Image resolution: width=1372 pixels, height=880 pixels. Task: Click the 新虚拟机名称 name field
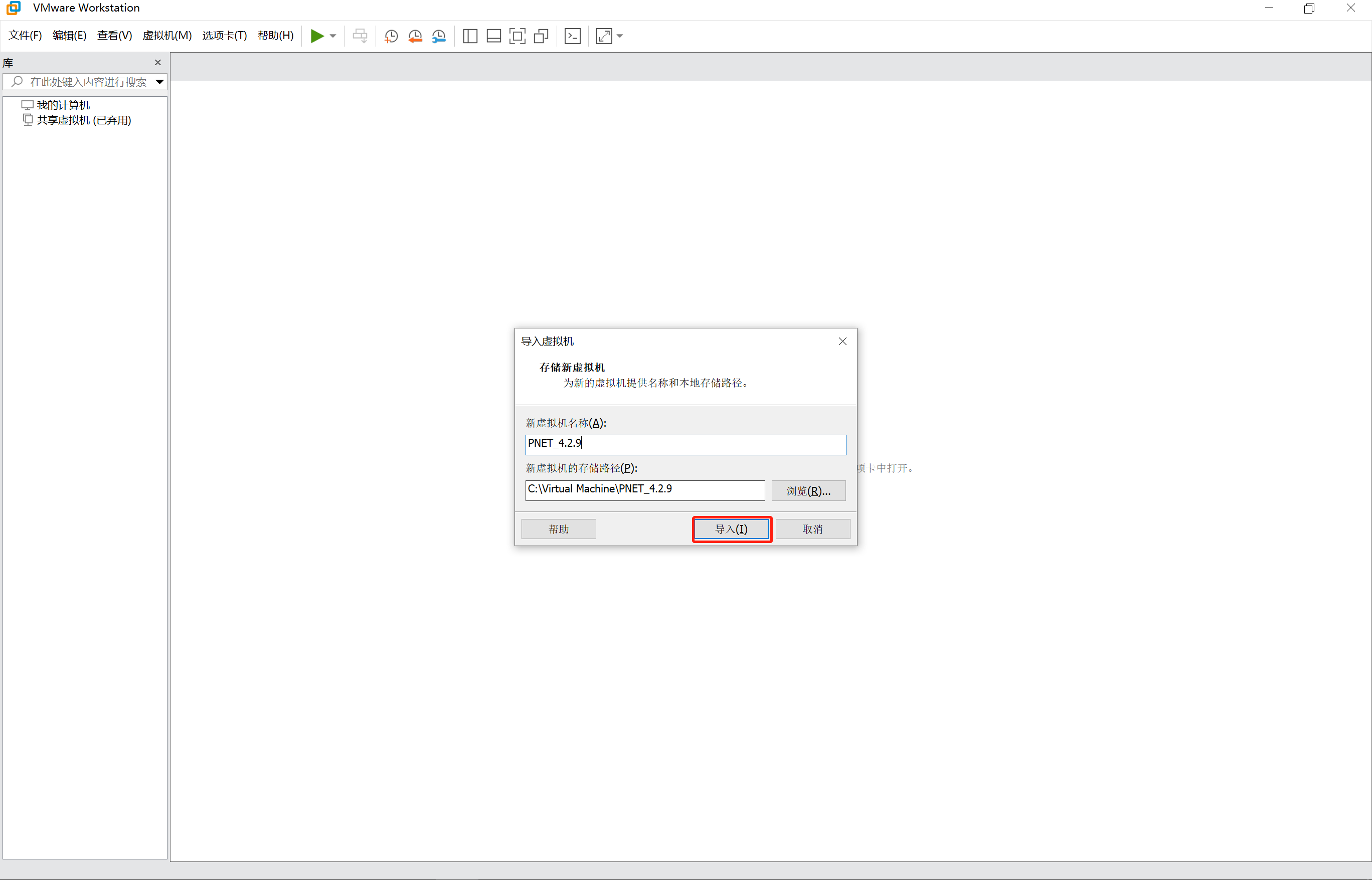pos(685,445)
